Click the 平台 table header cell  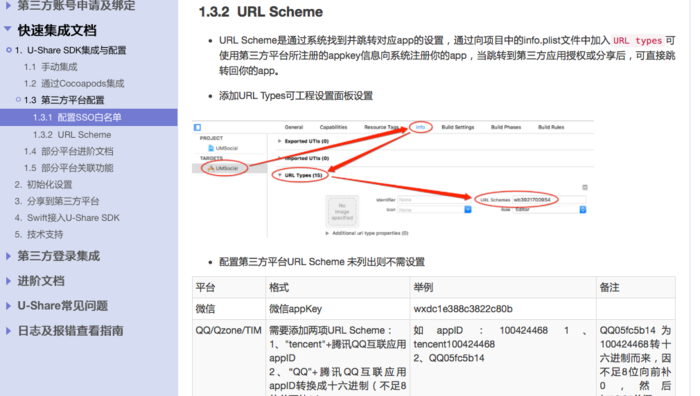coord(229,288)
